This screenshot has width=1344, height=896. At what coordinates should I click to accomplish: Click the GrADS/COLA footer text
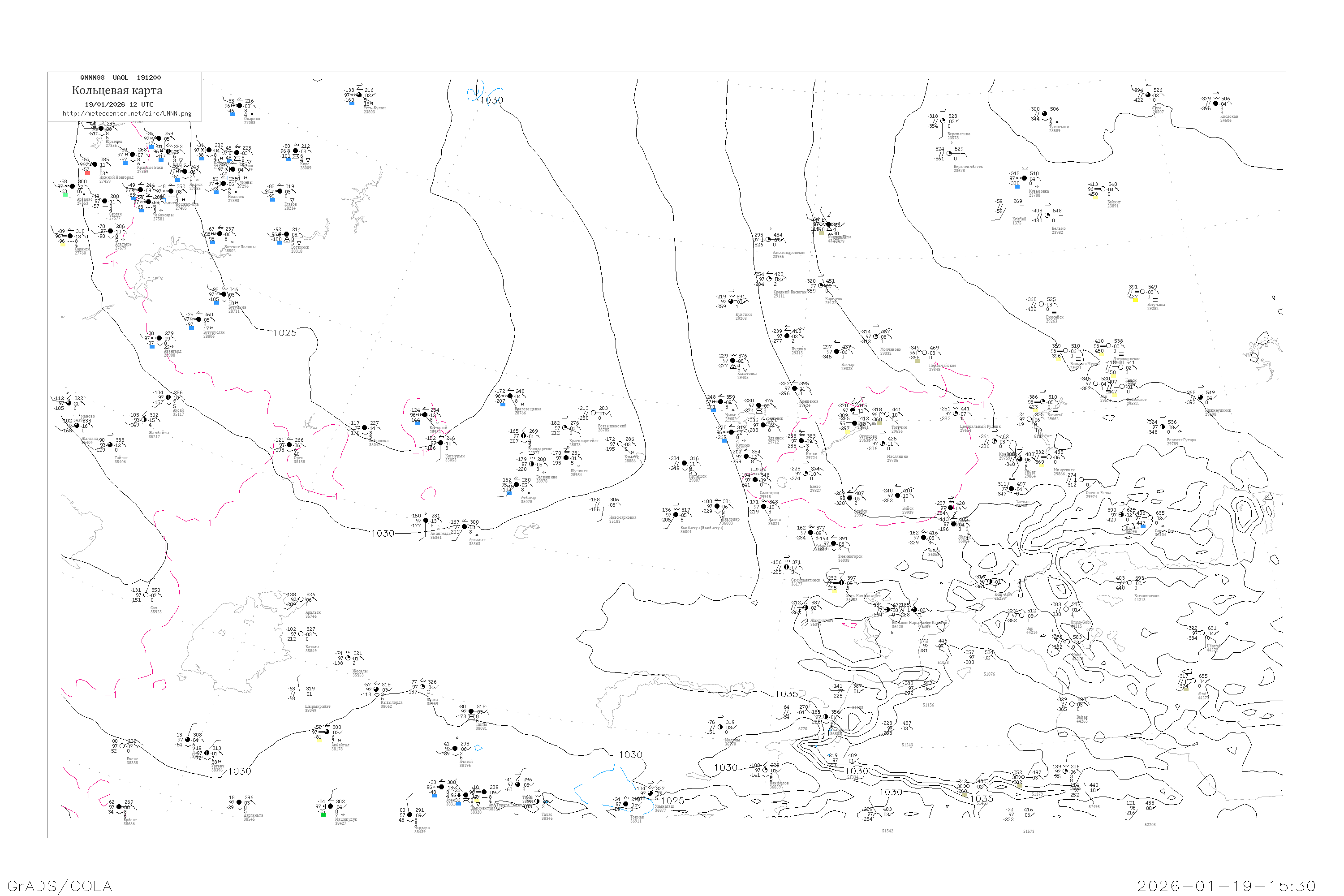coord(60,886)
